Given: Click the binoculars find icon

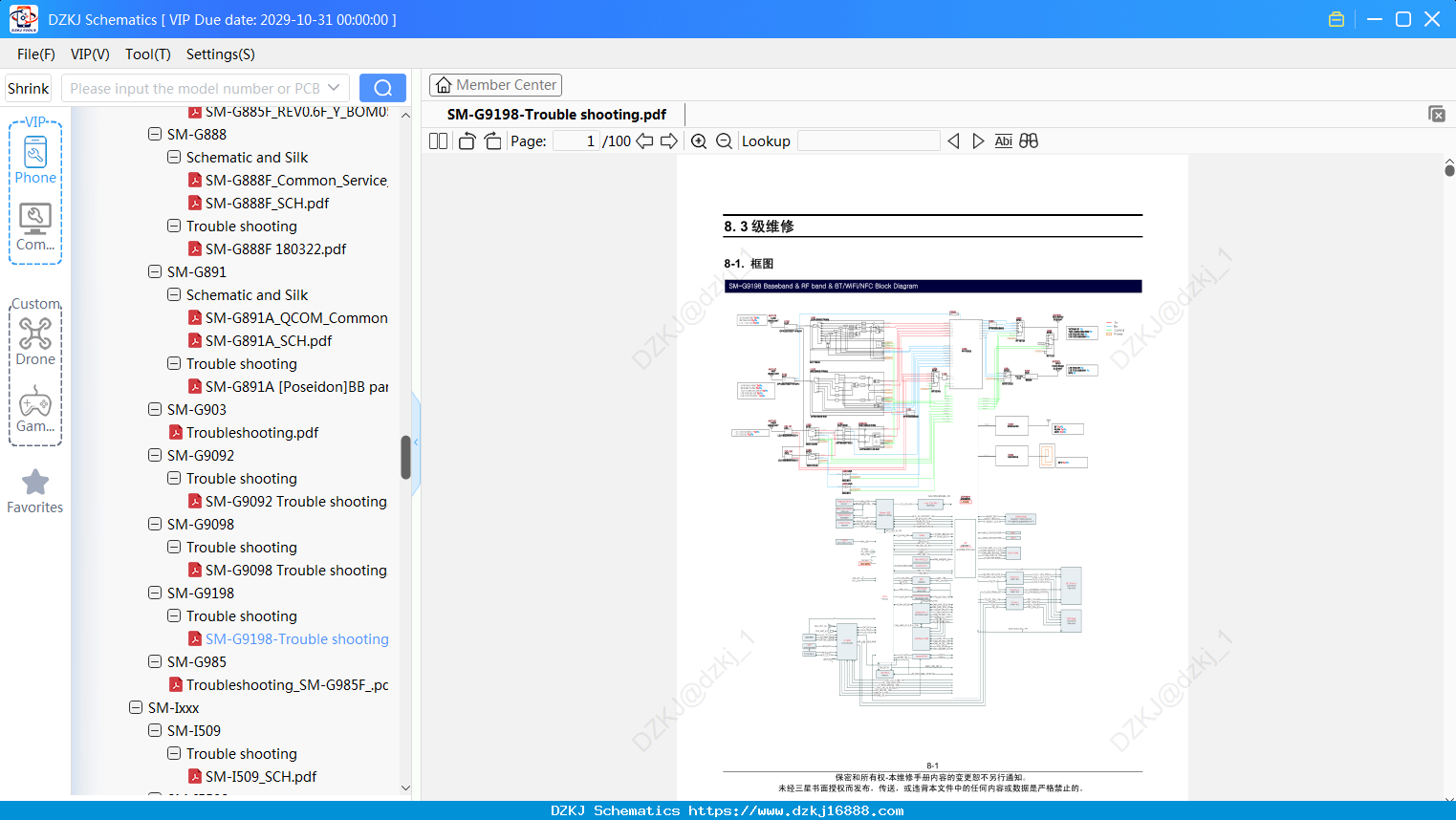Looking at the screenshot, I should 1029,141.
